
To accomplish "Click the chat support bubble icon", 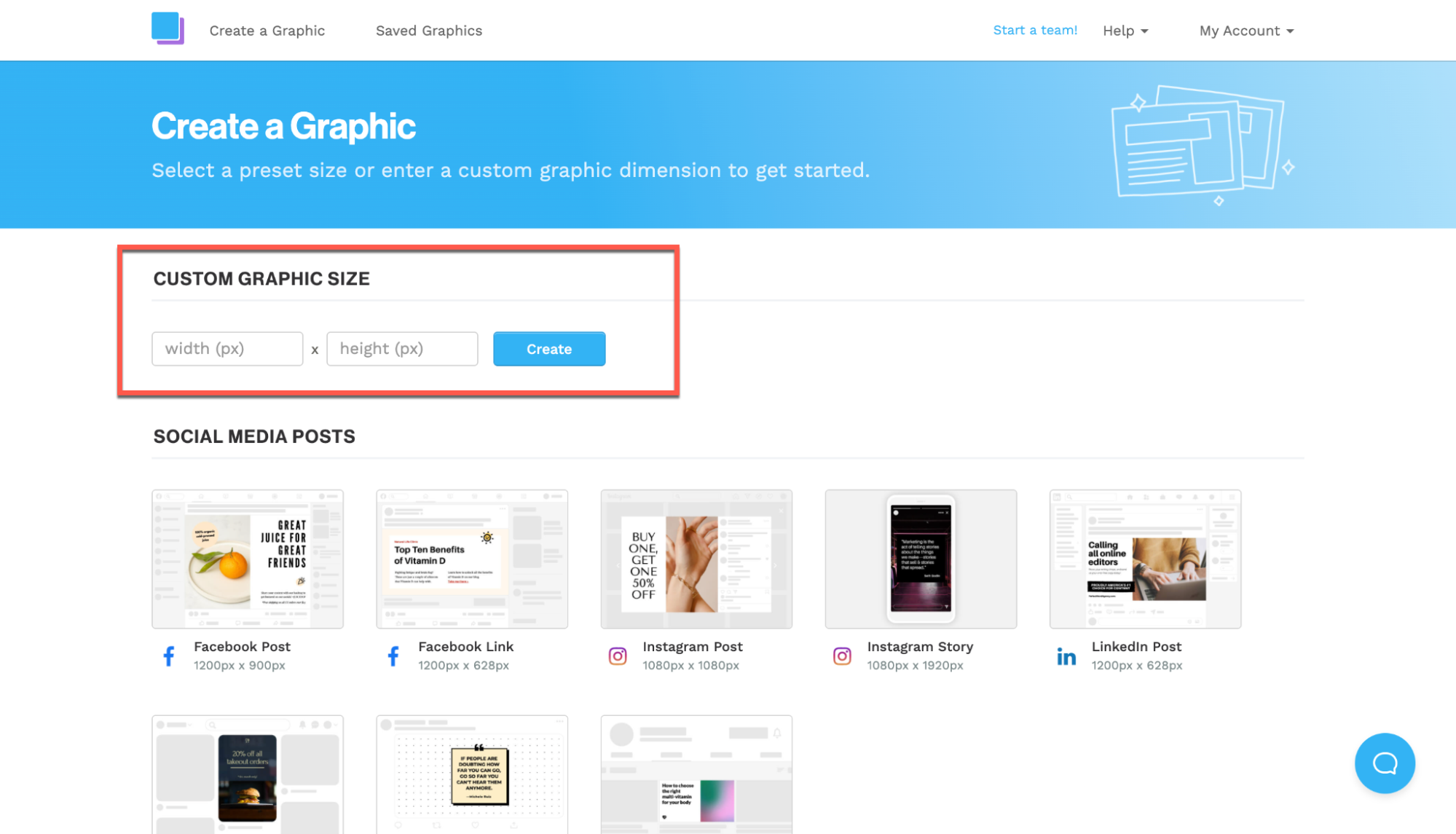I will pos(1384,763).
